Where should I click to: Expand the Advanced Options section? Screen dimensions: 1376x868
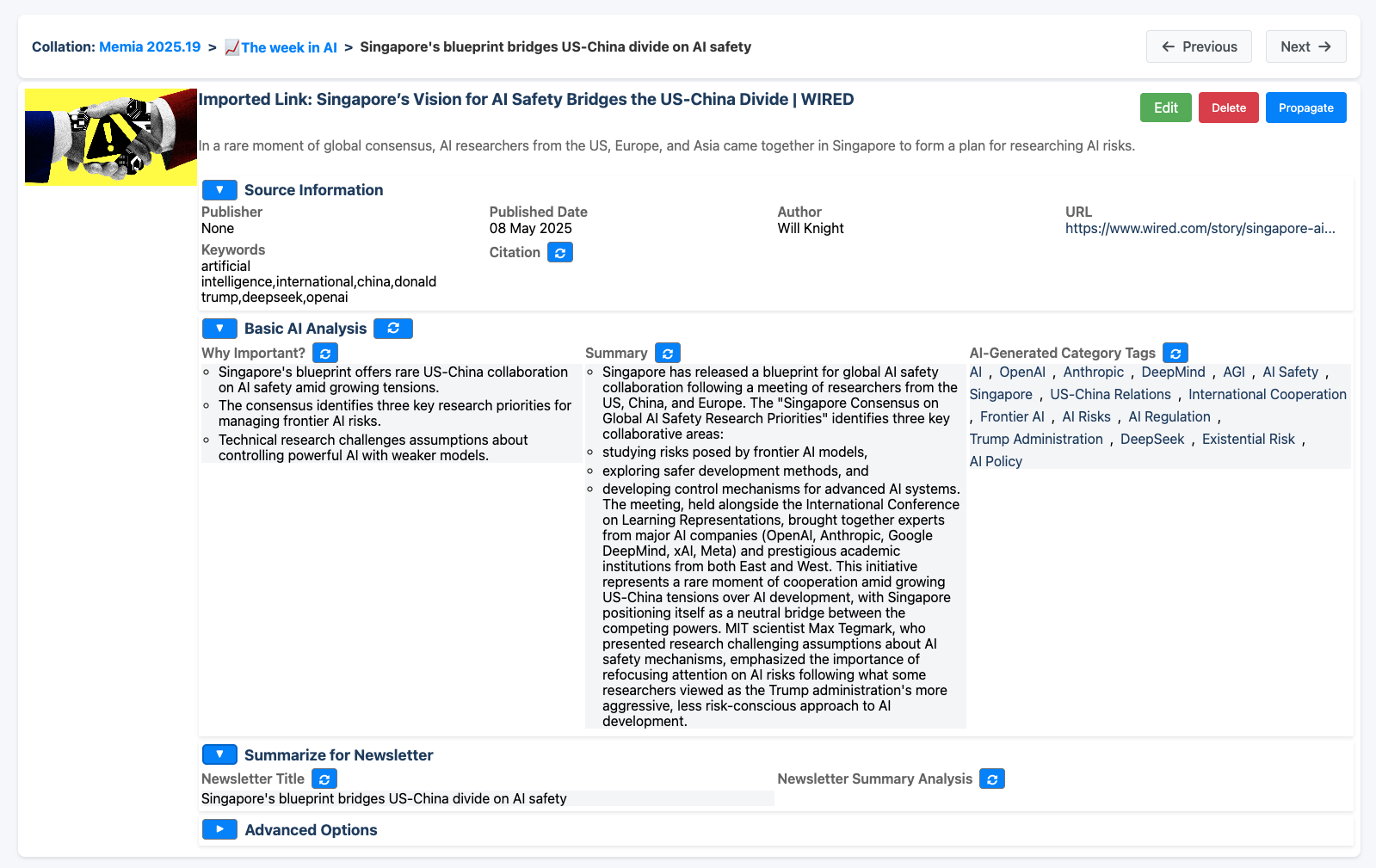(x=219, y=830)
